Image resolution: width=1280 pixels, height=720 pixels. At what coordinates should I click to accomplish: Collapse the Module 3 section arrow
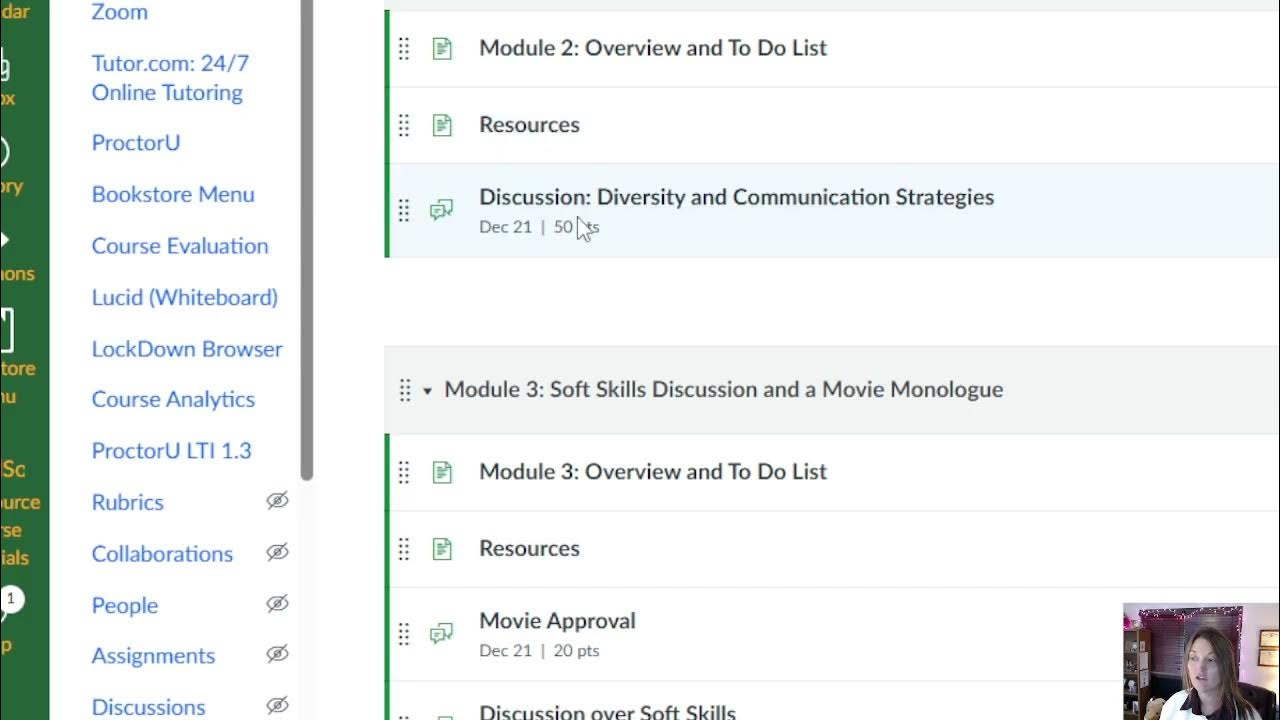coord(427,391)
